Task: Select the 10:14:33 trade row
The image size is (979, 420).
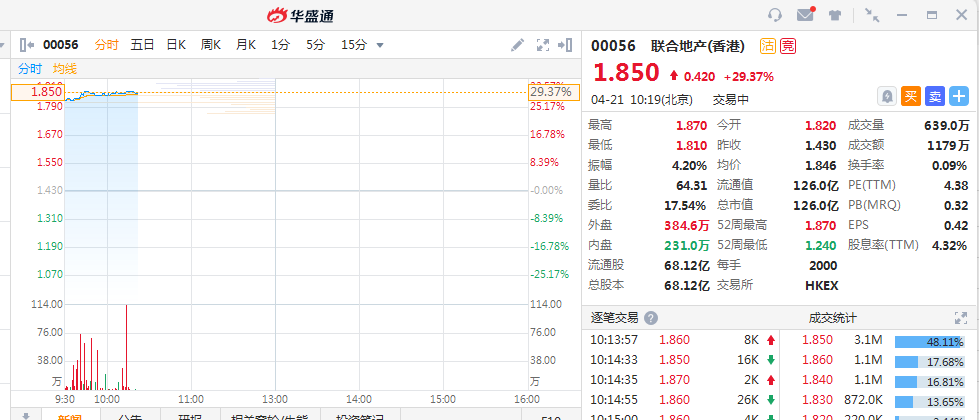Action: [x=682, y=360]
